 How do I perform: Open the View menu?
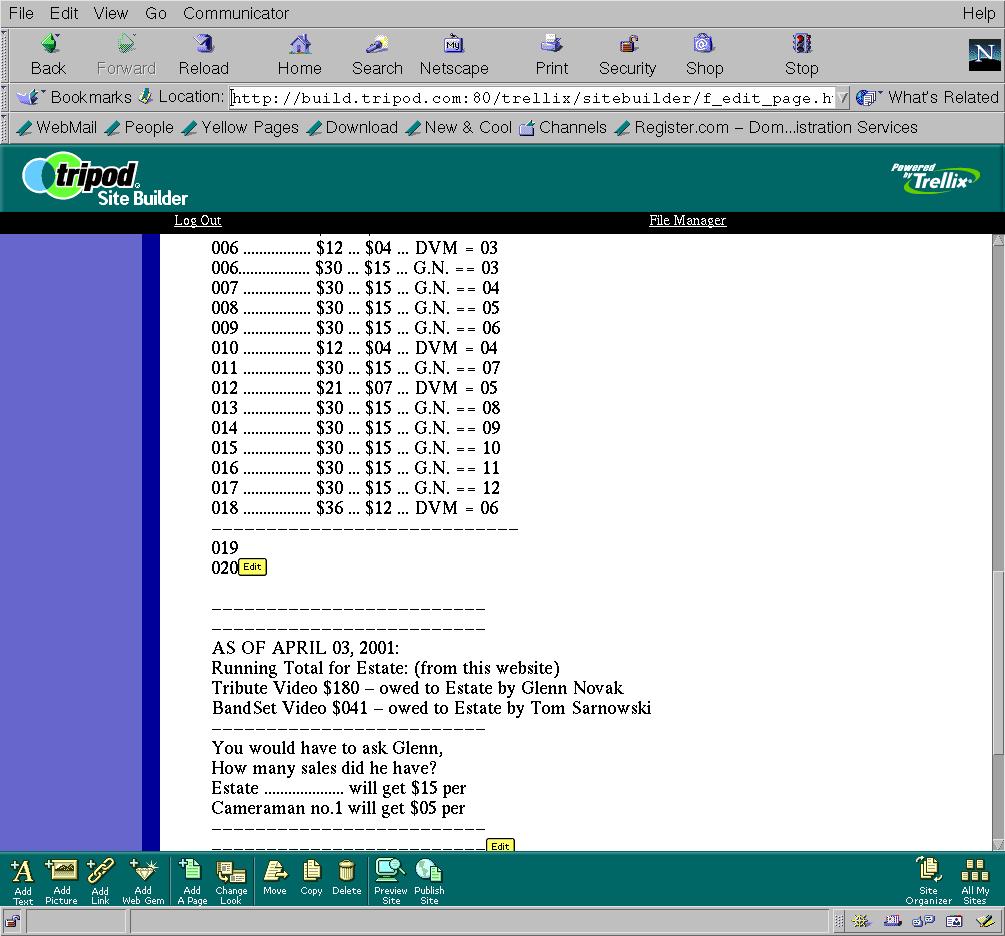(111, 13)
